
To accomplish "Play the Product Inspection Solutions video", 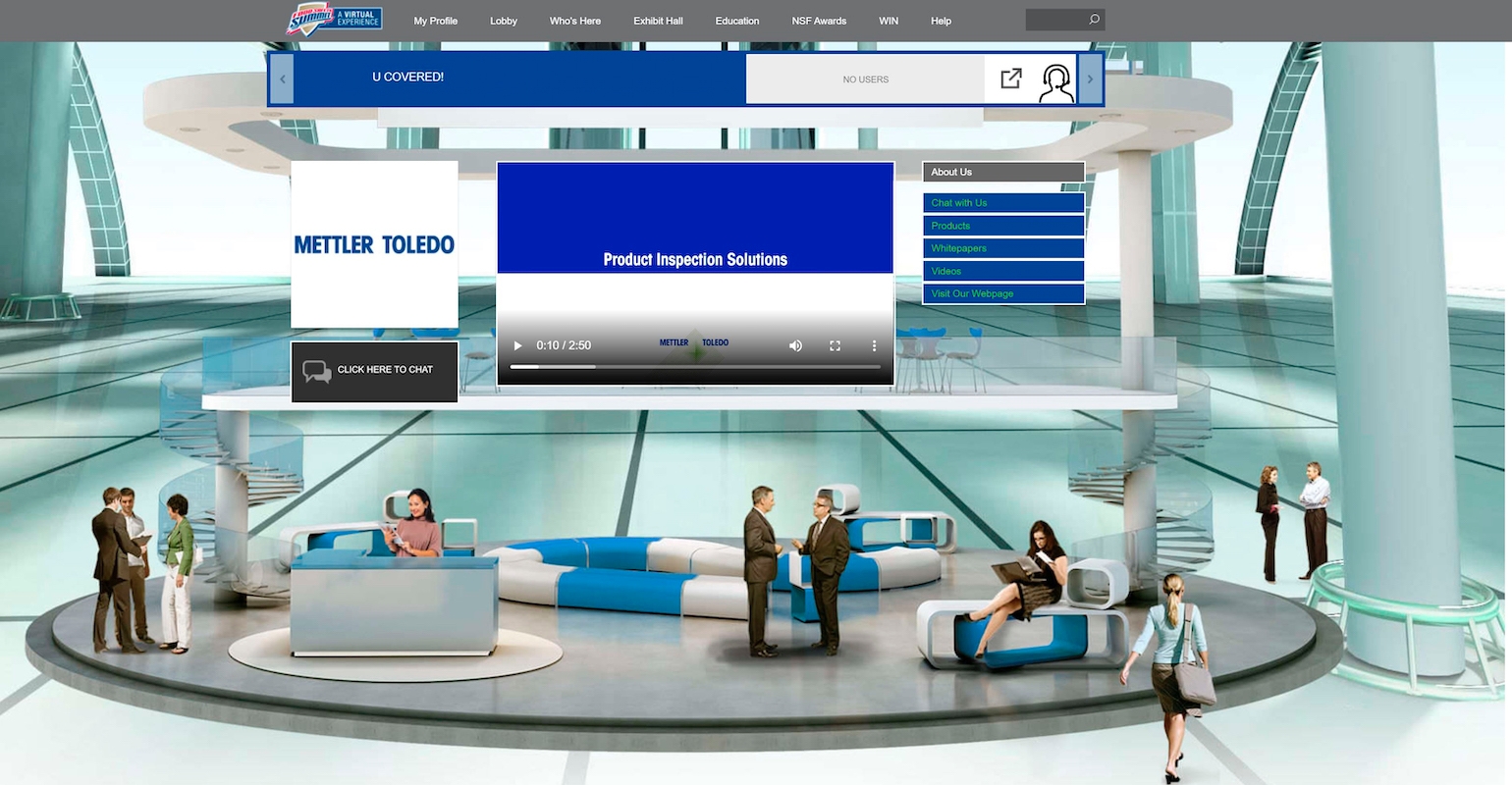I will click(518, 345).
